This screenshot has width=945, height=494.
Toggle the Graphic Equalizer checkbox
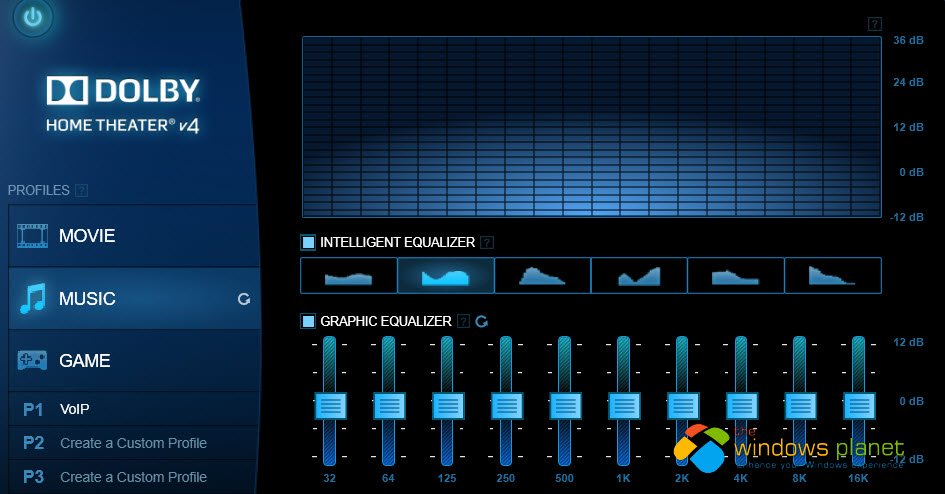click(x=308, y=321)
